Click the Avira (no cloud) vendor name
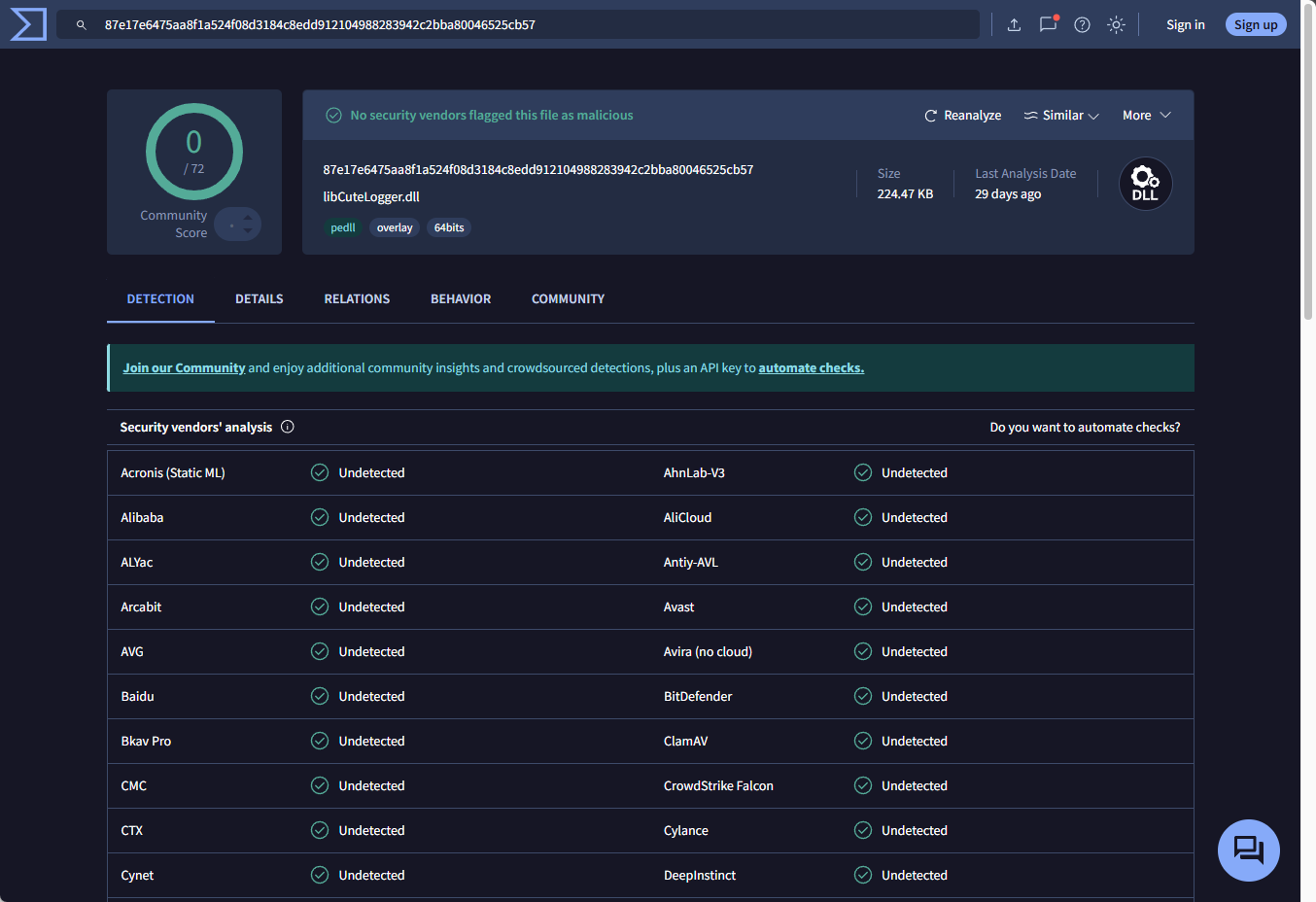The width and height of the screenshot is (1316, 902). [x=708, y=652]
